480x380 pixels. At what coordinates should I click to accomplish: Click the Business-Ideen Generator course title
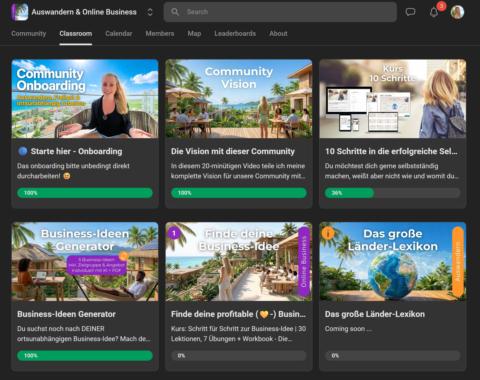point(66,314)
